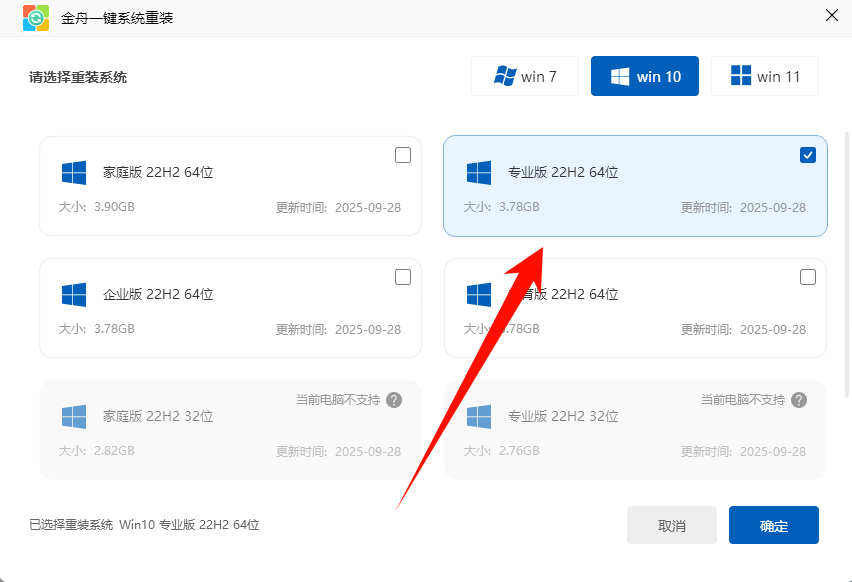Click the Windows logo on 家庭版 22H2 32位 card
This screenshot has height=582, width=852.
pyautogui.click(x=72, y=415)
